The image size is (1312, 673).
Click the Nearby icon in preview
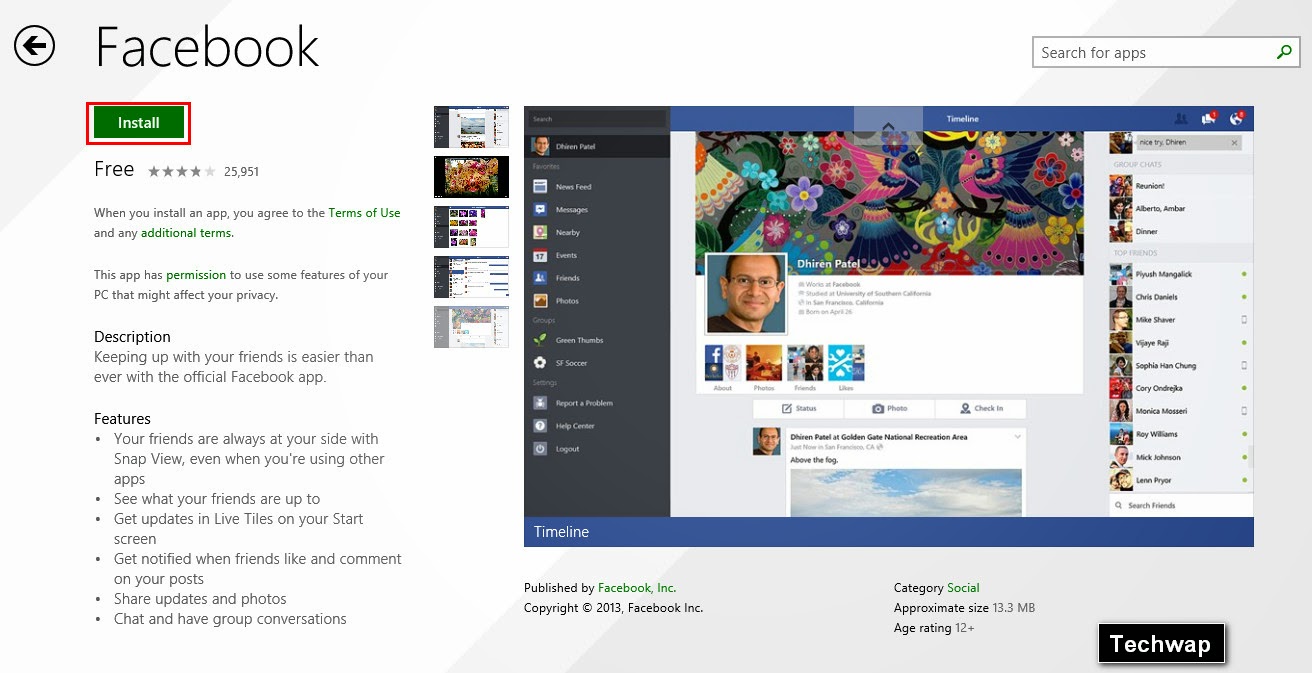pyautogui.click(x=540, y=233)
